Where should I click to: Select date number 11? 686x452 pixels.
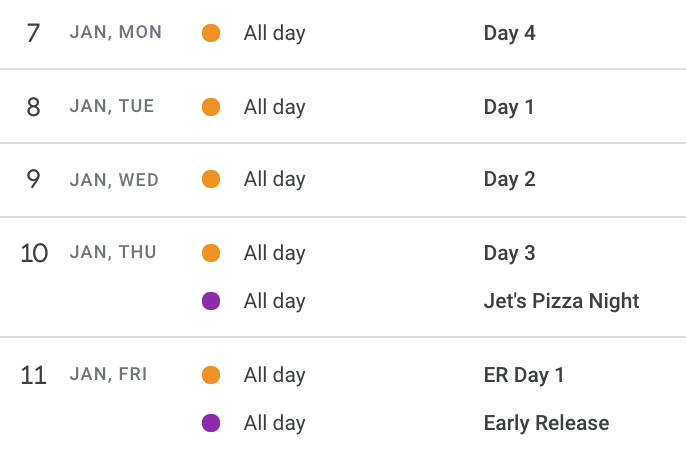pyautogui.click(x=34, y=375)
